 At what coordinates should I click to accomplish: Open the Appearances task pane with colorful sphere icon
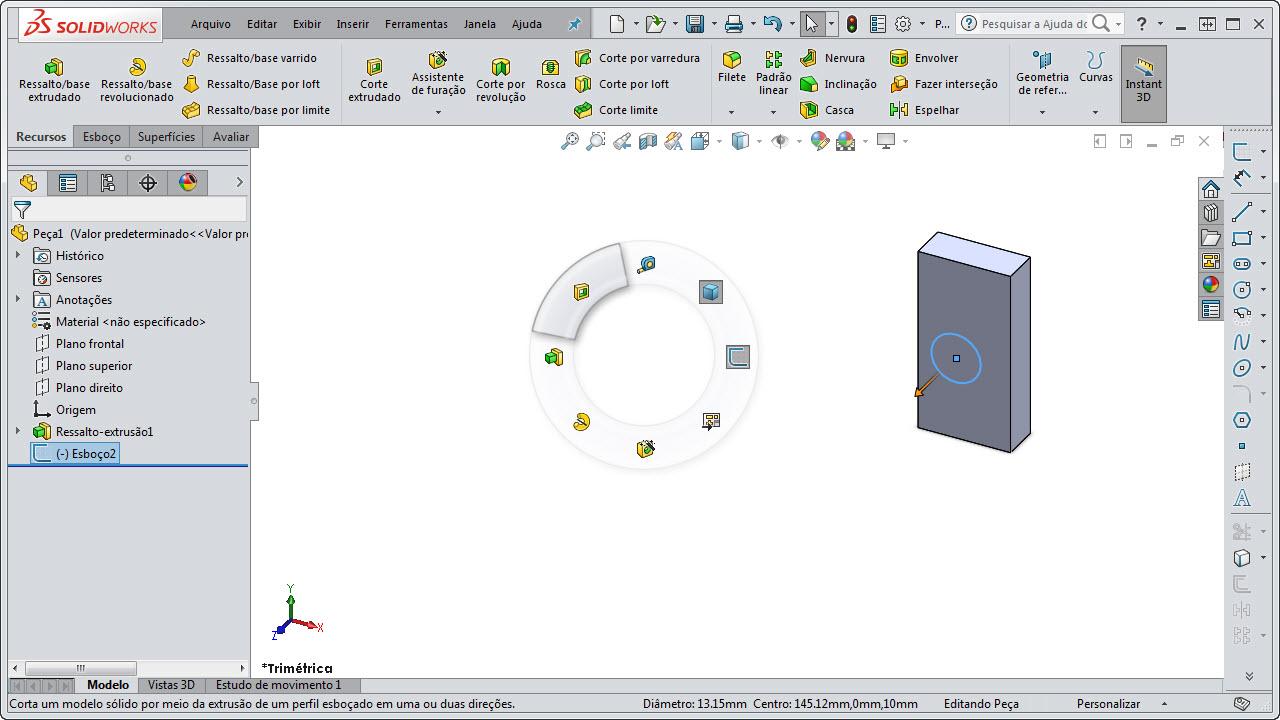(1209, 285)
